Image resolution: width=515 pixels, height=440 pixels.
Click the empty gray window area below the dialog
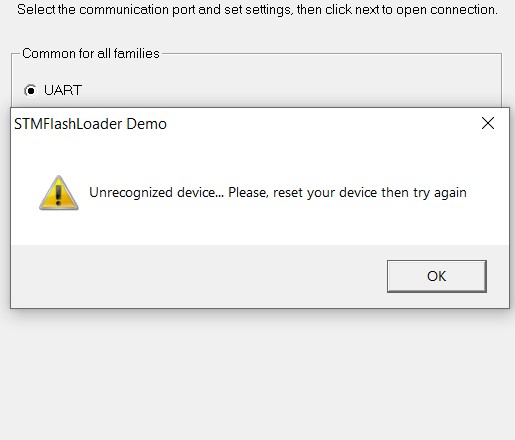pos(257,375)
